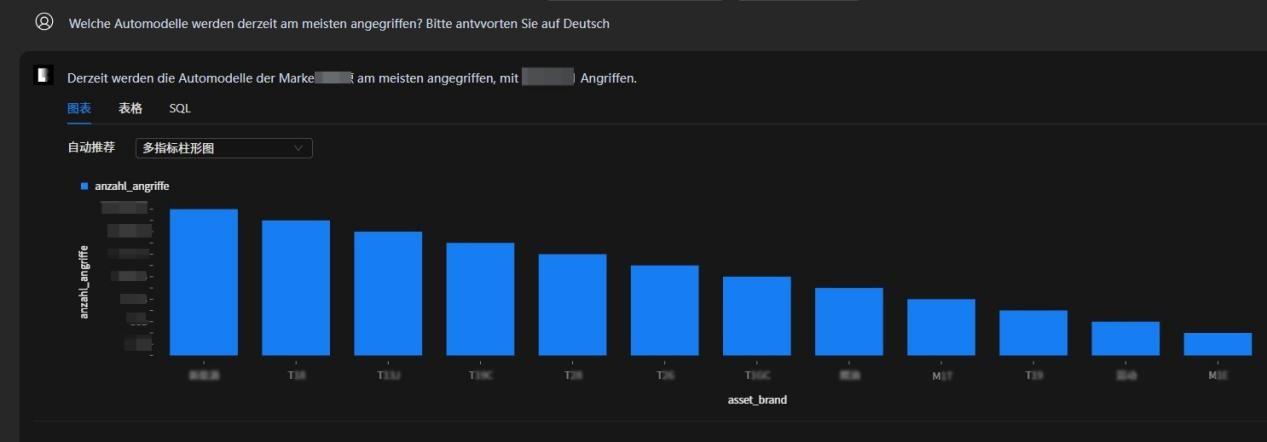Click the user avatar icon beside the question

[x=44, y=22]
